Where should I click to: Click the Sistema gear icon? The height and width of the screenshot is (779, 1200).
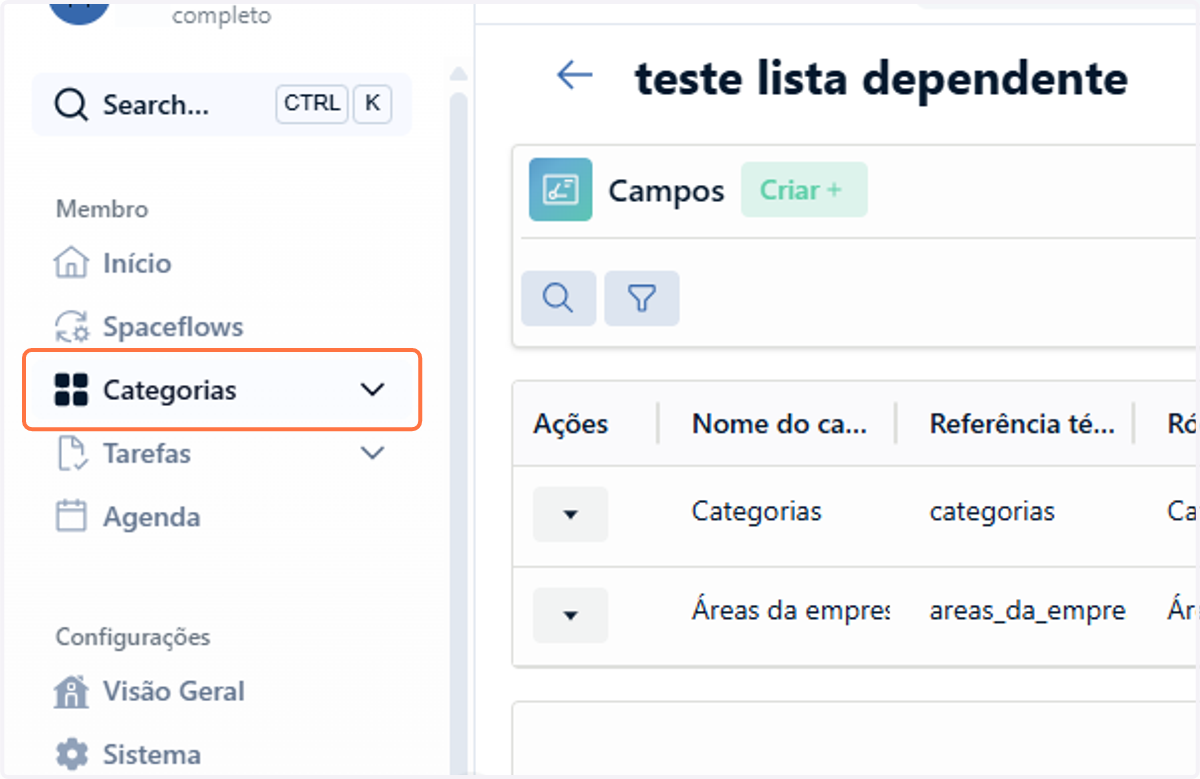click(71, 754)
